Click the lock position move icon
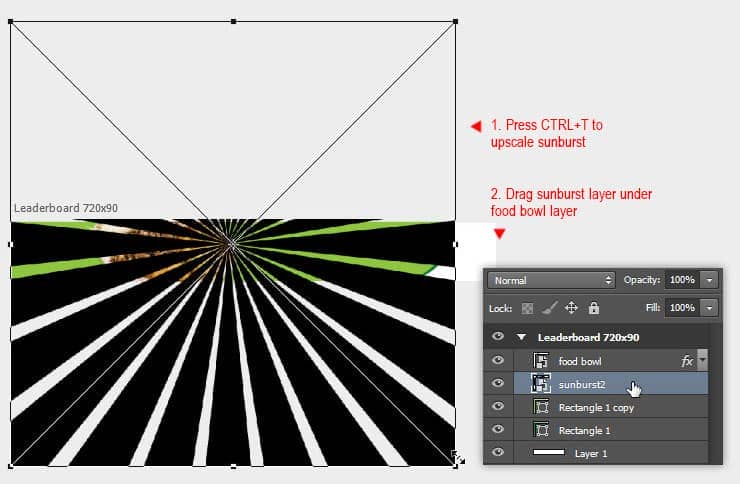Viewport: 740px width, 484px height. pos(571,308)
